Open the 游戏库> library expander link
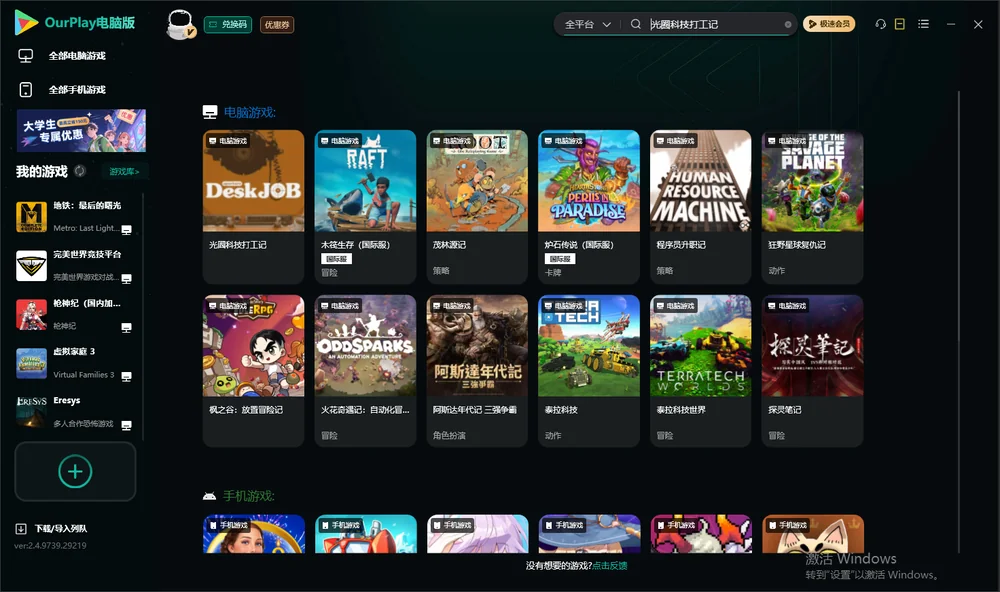The height and width of the screenshot is (592, 1000). click(124, 171)
